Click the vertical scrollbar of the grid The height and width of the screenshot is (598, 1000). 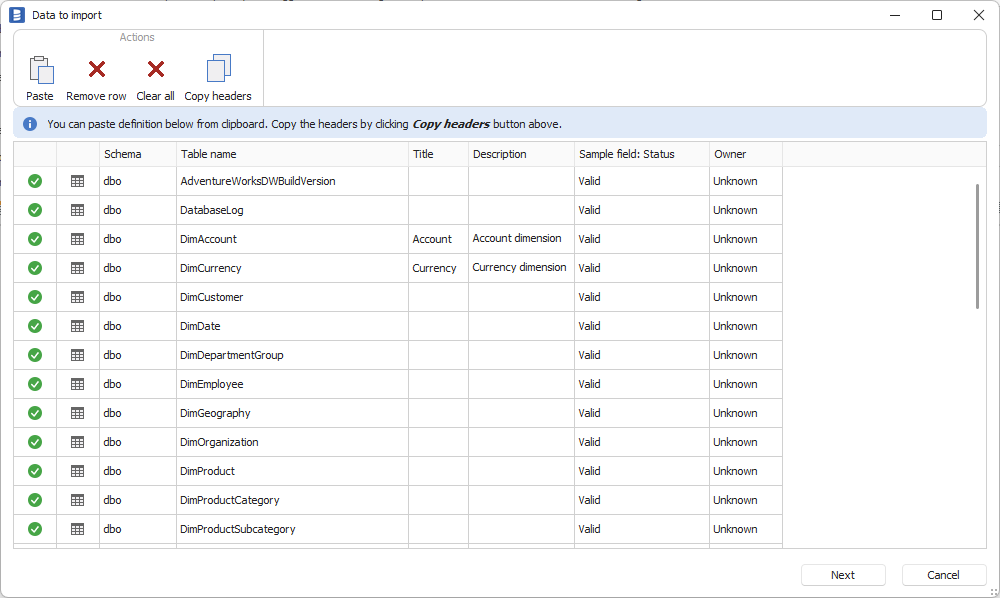tap(978, 246)
